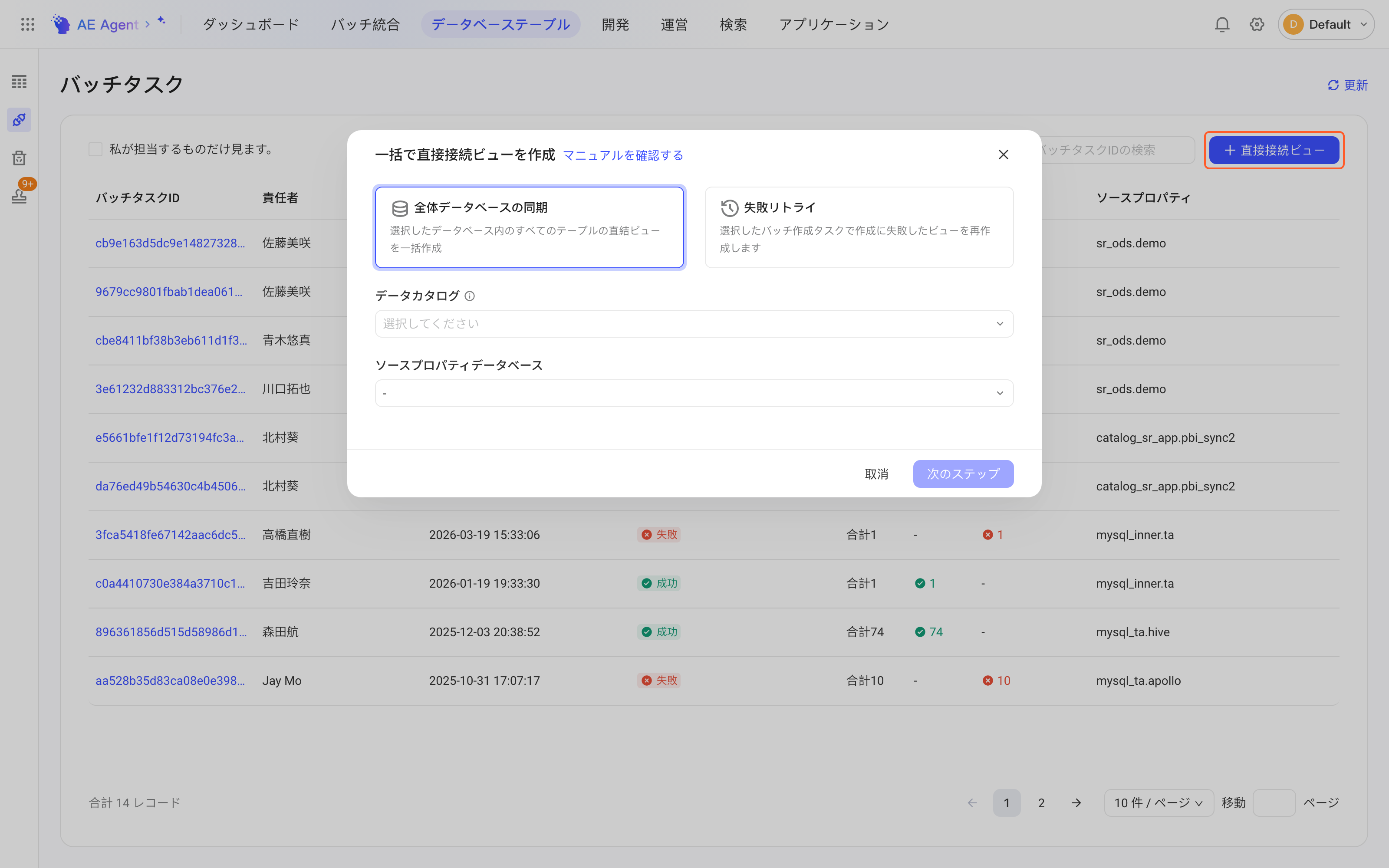This screenshot has width=1389, height=868.
Task: Select the link icon in the left sidebar
Action: 19,119
